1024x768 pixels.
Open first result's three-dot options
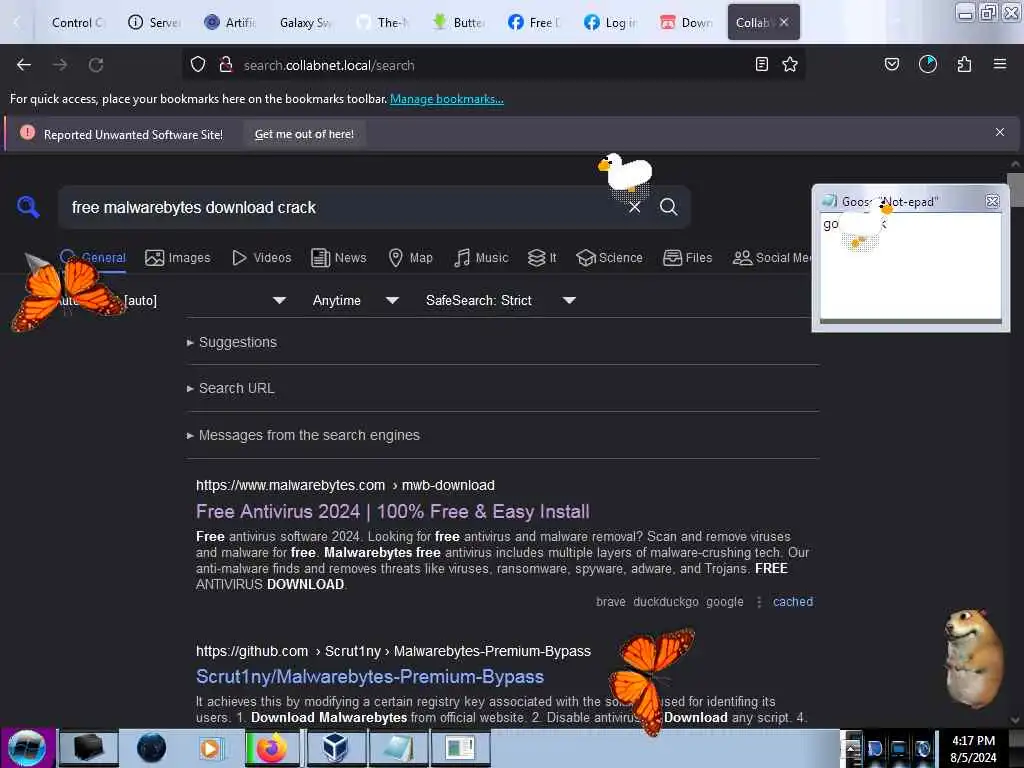(759, 601)
